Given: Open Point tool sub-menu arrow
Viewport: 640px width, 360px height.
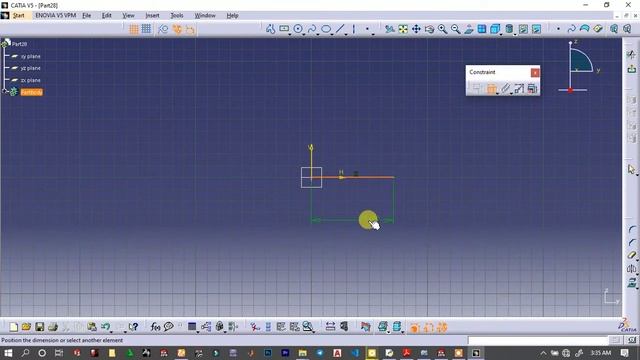Looking at the screenshot, I should [373, 34].
